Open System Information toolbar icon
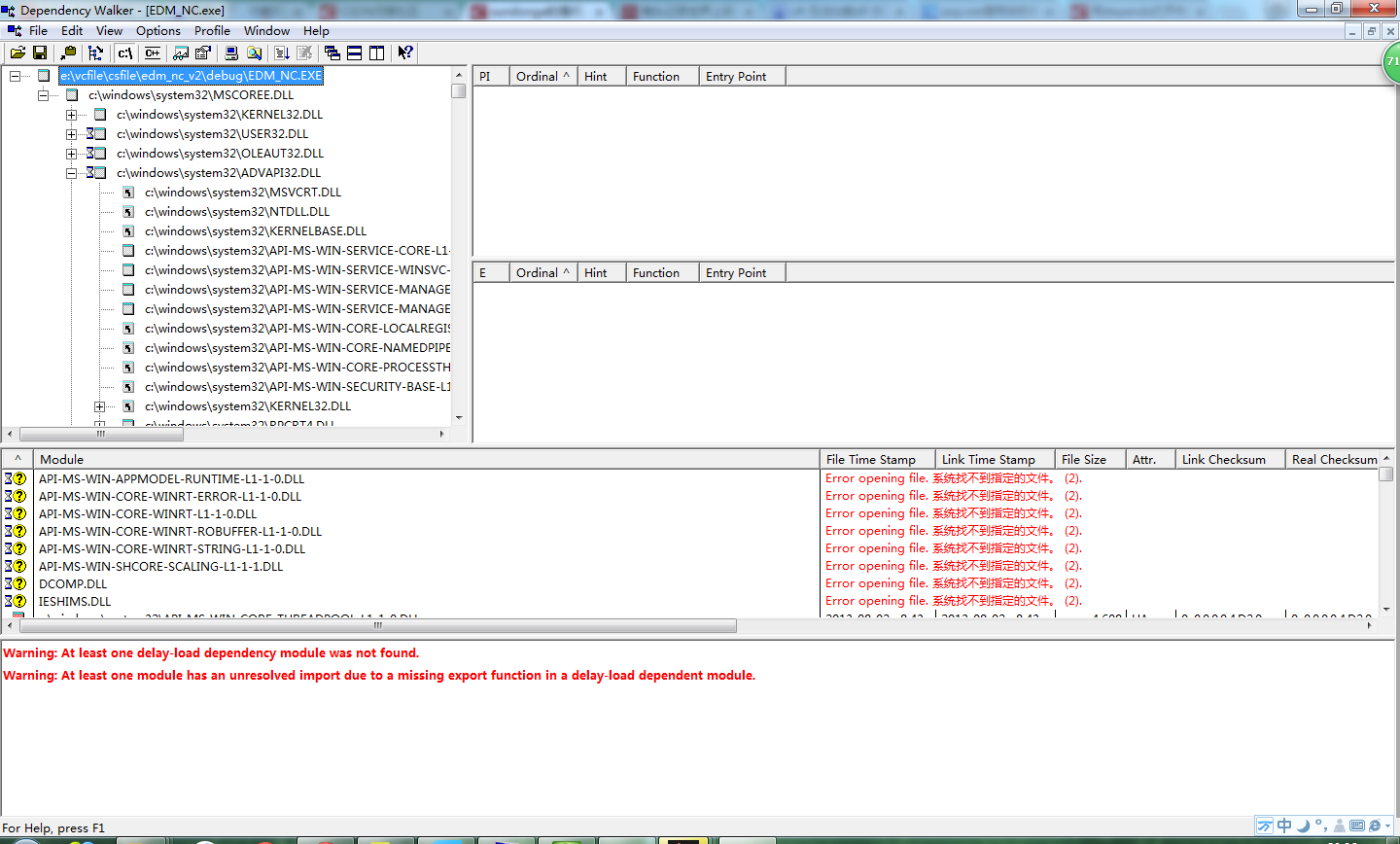The height and width of the screenshot is (844, 1400). [x=231, y=53]
